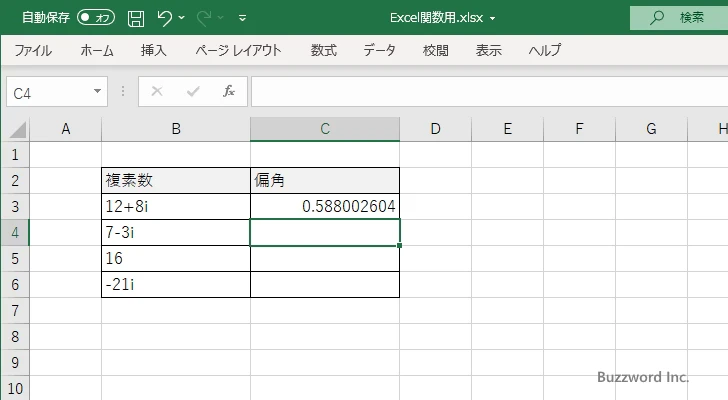Select cell containing 12+8i
Screen dimensions: 728x400
(176, 206)
